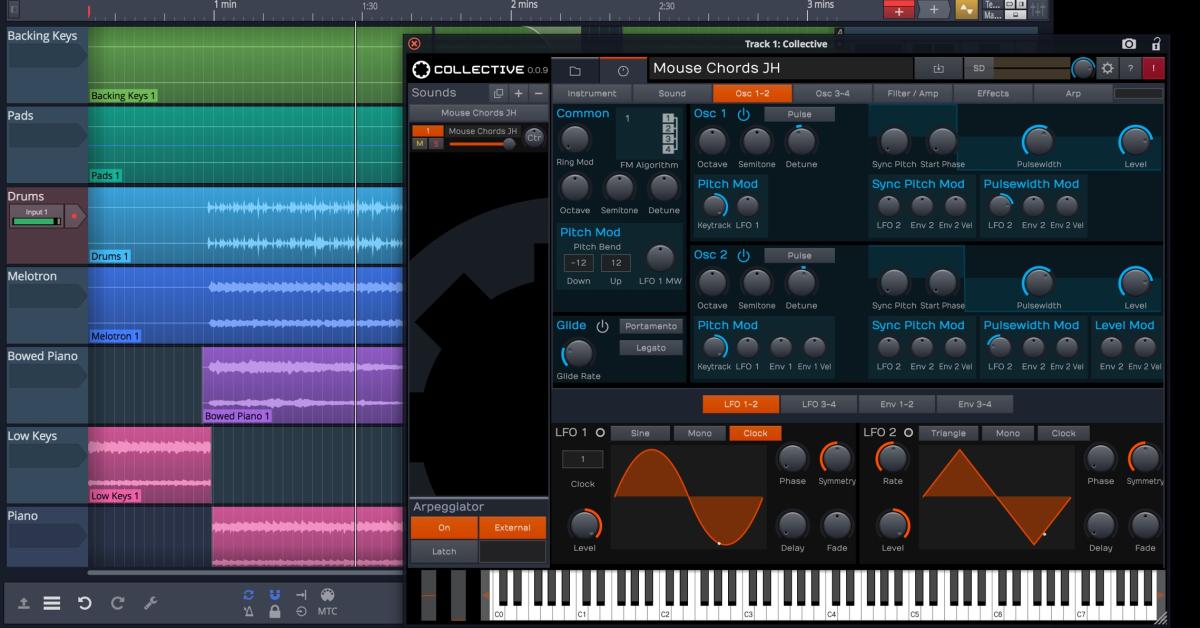Open the Pulse waveform selector for Osc 2
This screenshot has height=628, width=1200.
click(x=799, y=255)
